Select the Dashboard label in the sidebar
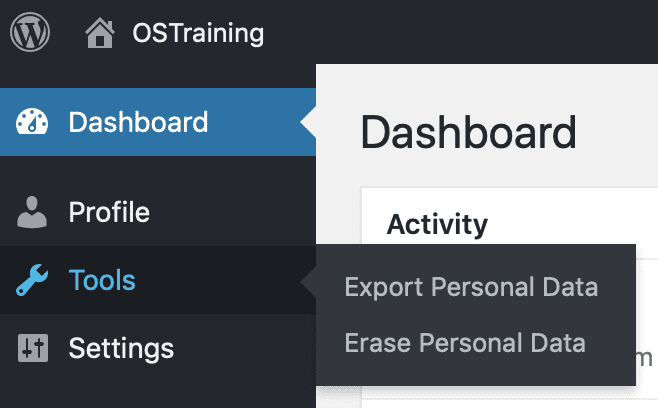The height and width of the screenshot is (408, 658). coord(138,123)
